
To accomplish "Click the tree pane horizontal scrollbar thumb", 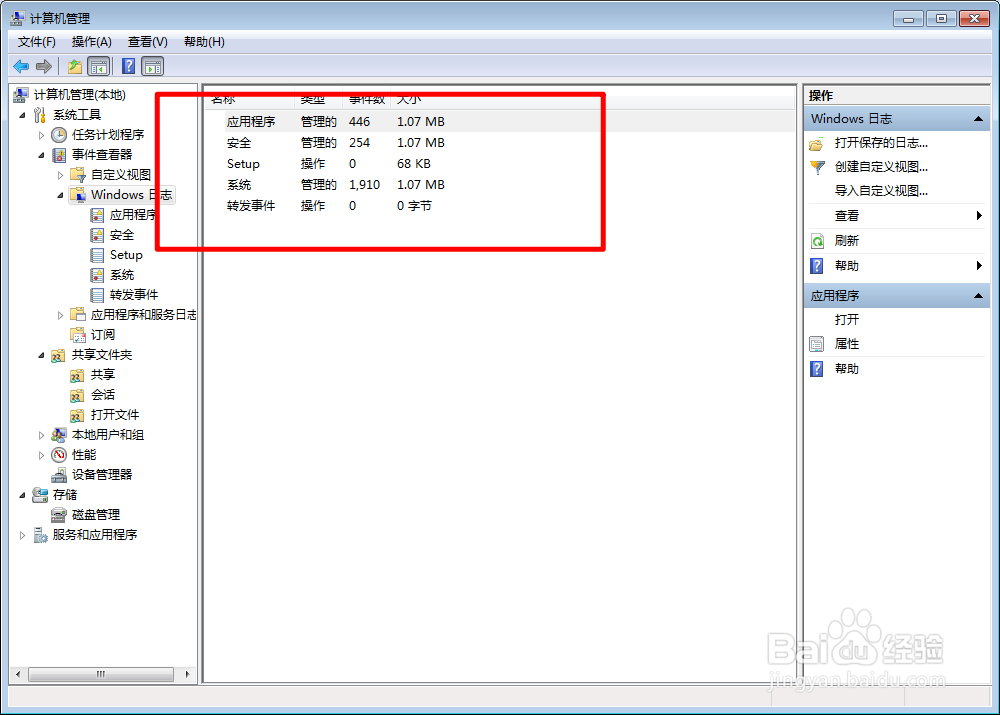I will (101, 674).
